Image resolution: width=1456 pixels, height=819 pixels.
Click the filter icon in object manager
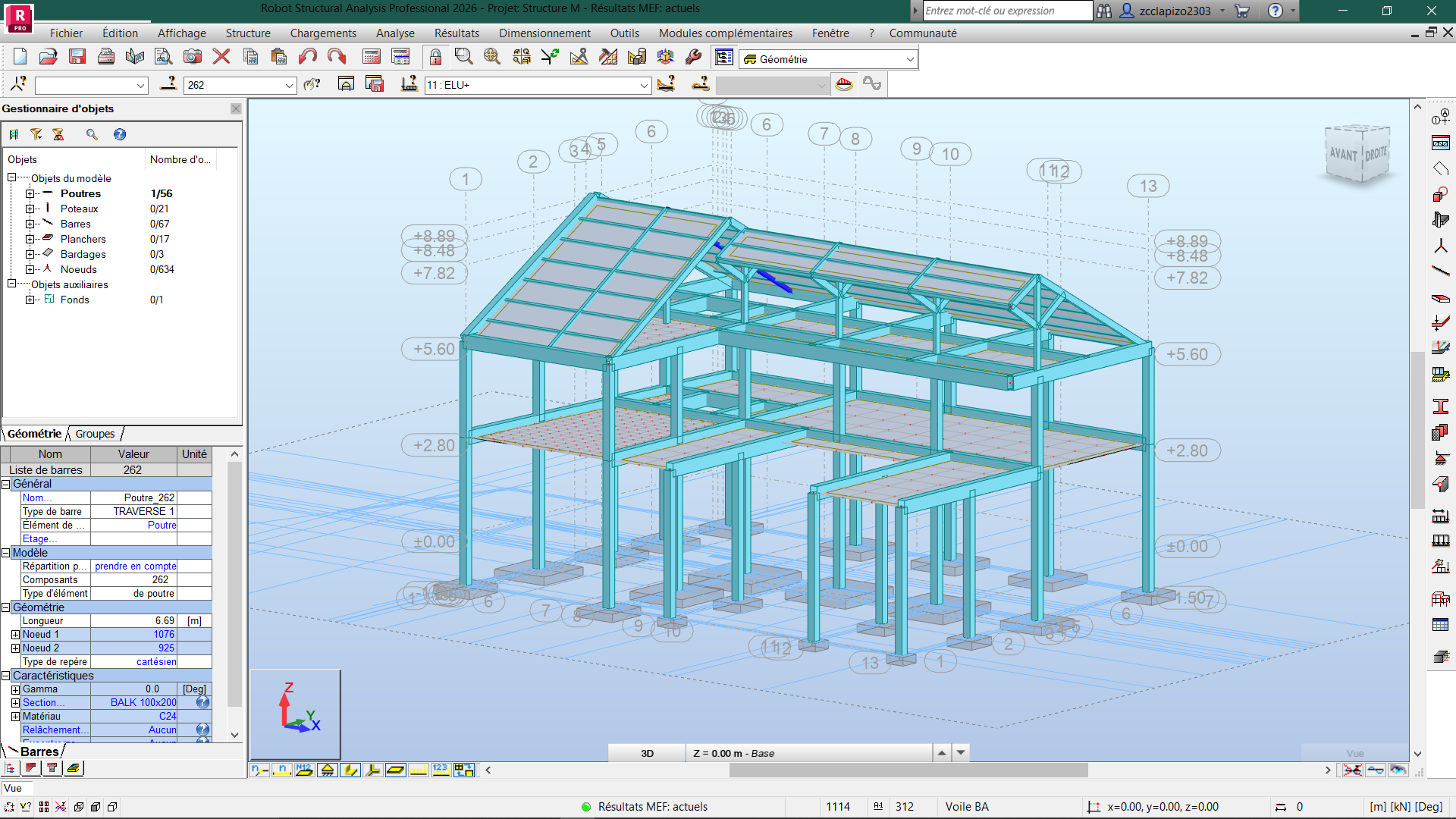coord(36,134)
